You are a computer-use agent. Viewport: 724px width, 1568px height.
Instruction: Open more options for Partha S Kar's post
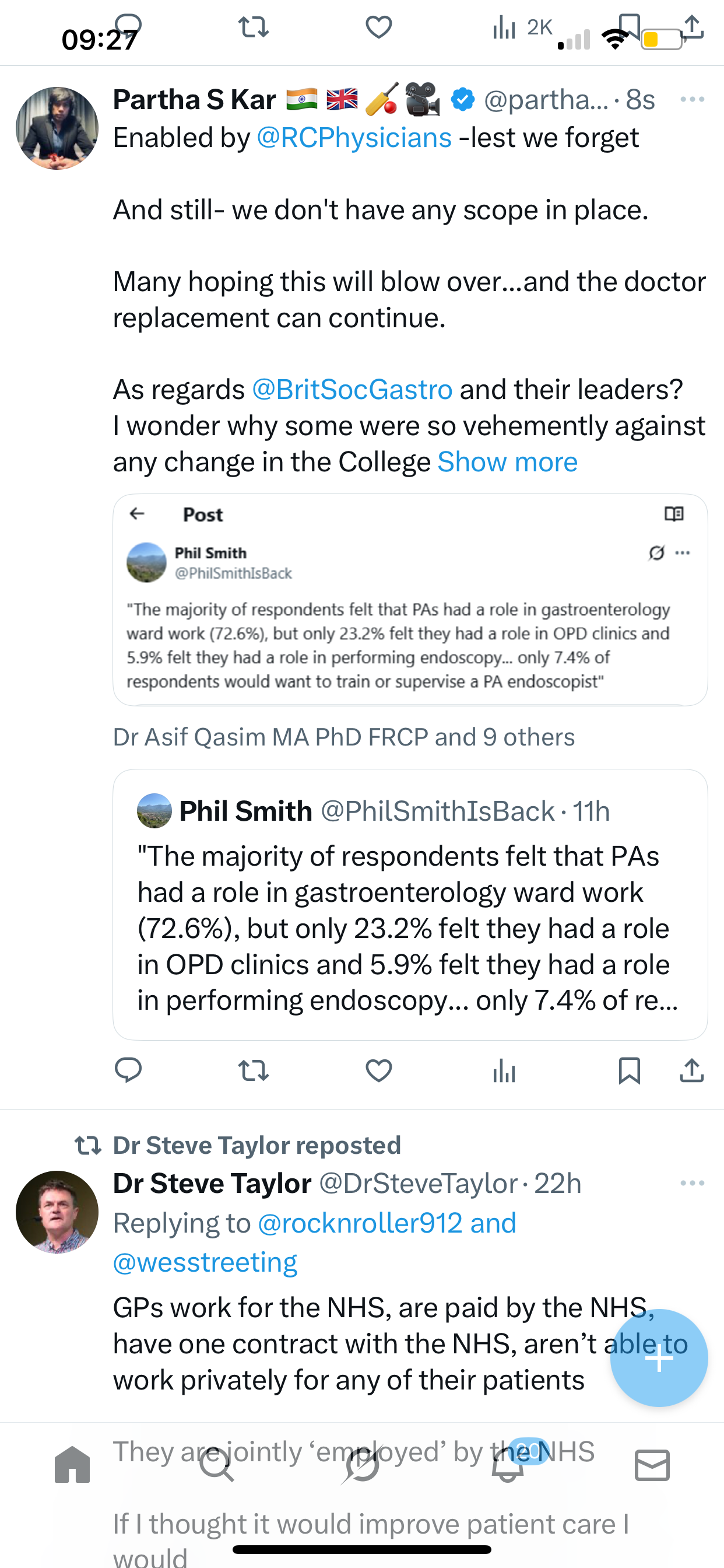692,99
